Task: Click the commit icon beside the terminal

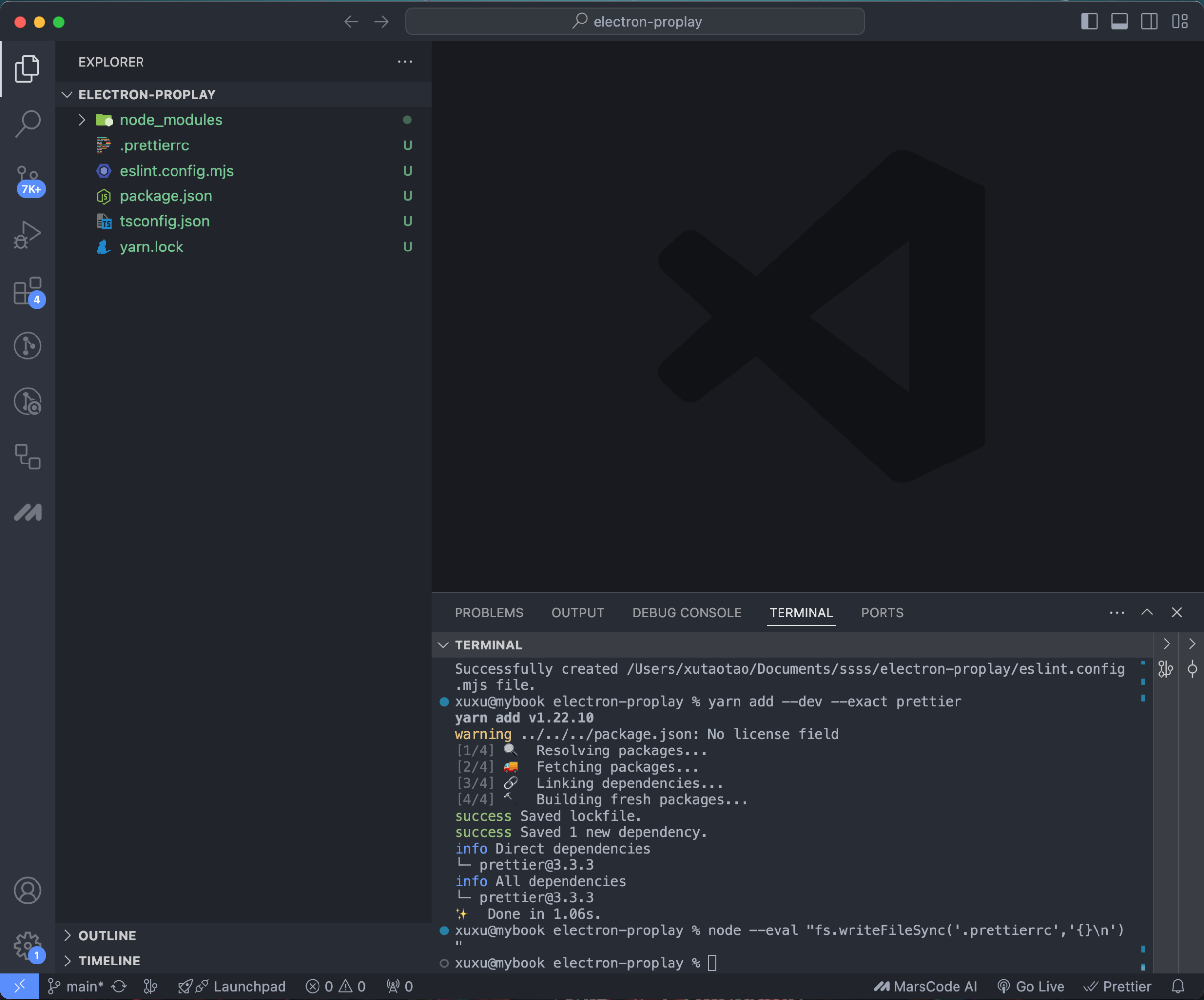Action: tap(1192, 669)
